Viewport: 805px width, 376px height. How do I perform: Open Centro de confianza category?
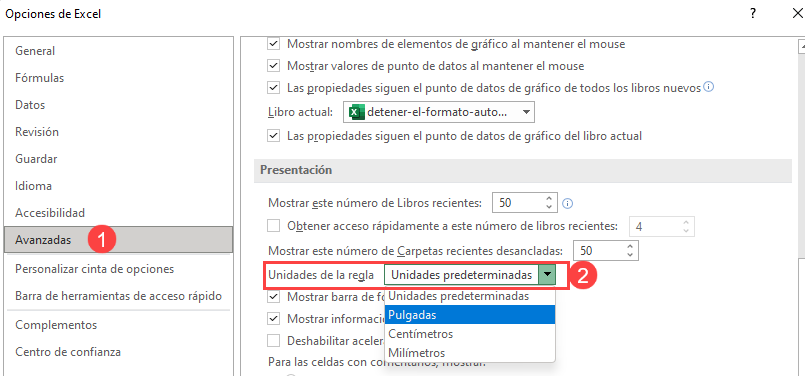[x=68, y=352]
